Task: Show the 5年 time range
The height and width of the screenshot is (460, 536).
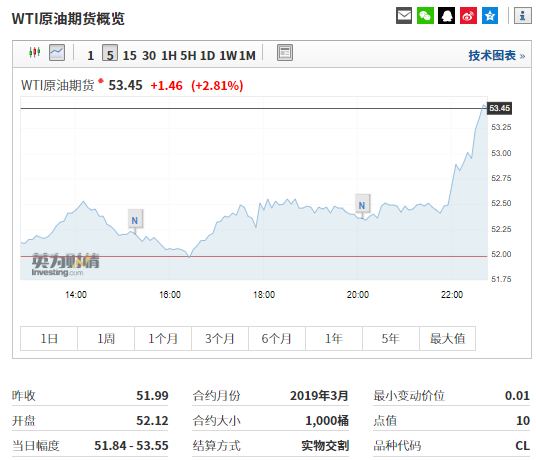Action: click(x=391, y=338)
